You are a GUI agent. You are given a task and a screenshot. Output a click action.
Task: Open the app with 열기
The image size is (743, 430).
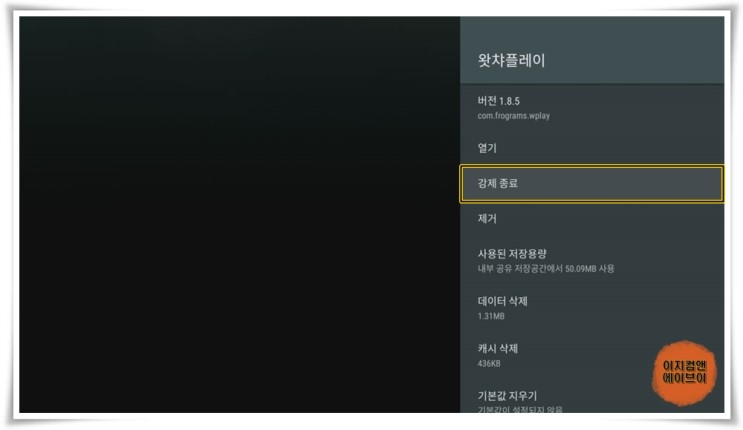pos(592,148)
